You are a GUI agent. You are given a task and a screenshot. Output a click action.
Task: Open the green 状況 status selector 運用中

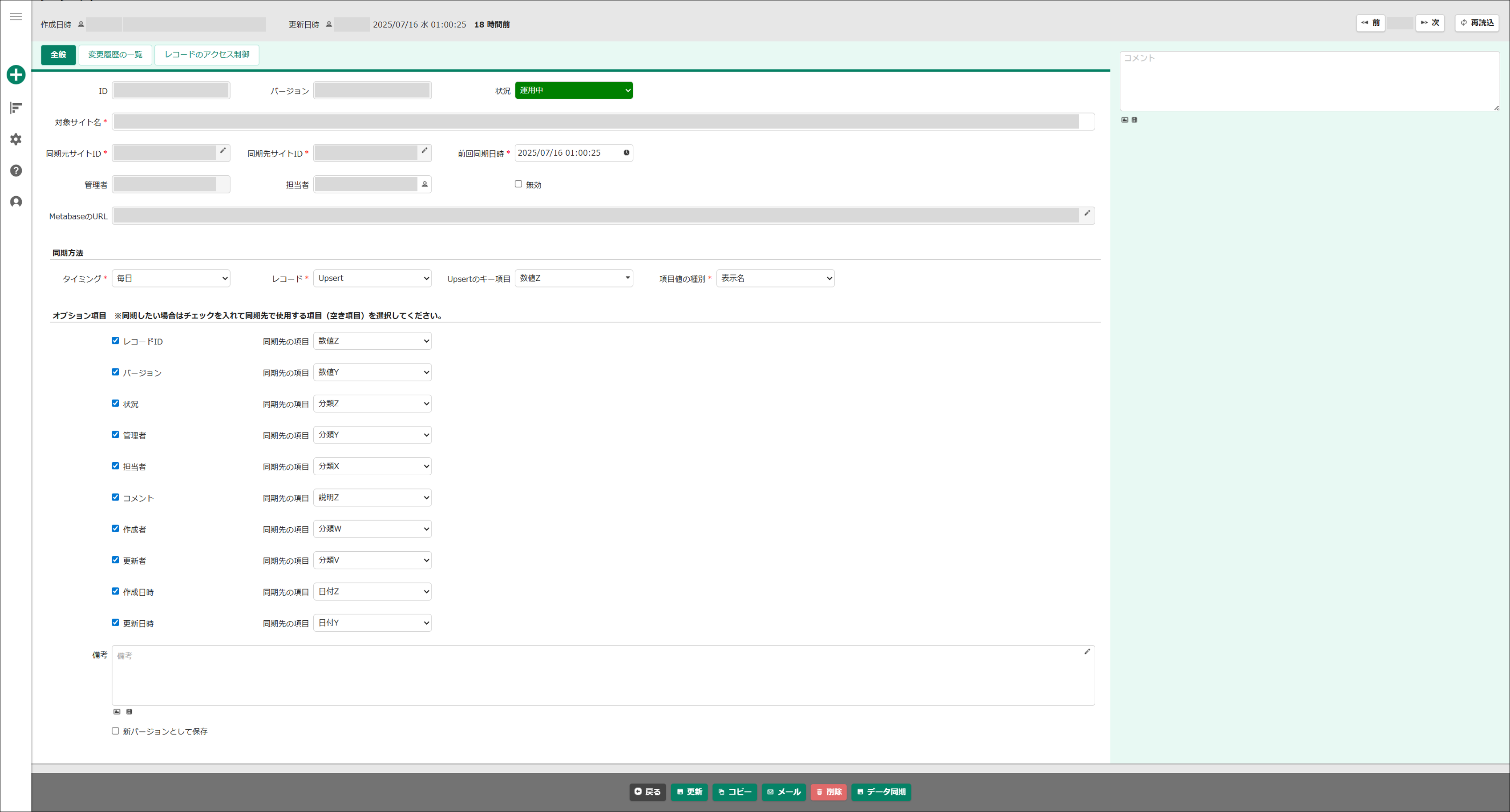[x=573, y=90]
